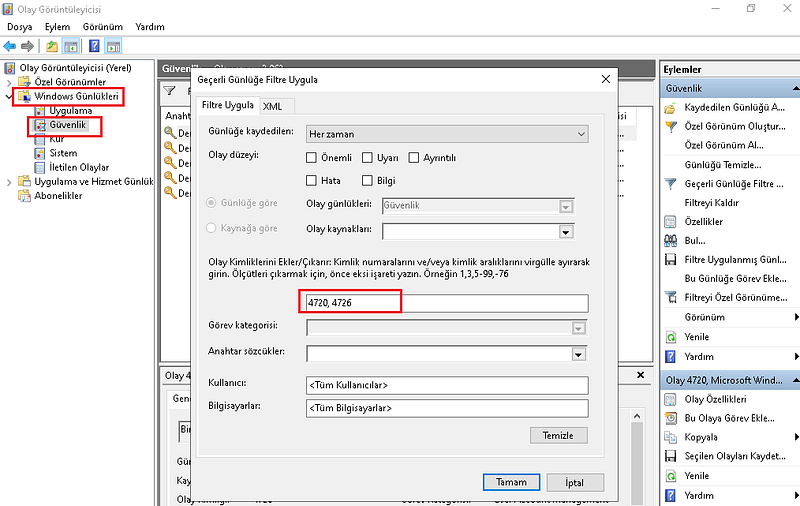Image resolution: width=800 pixels, height=506 pixels.
Task: Click the Bilgisayarlar field
Action: click(447, 408)
